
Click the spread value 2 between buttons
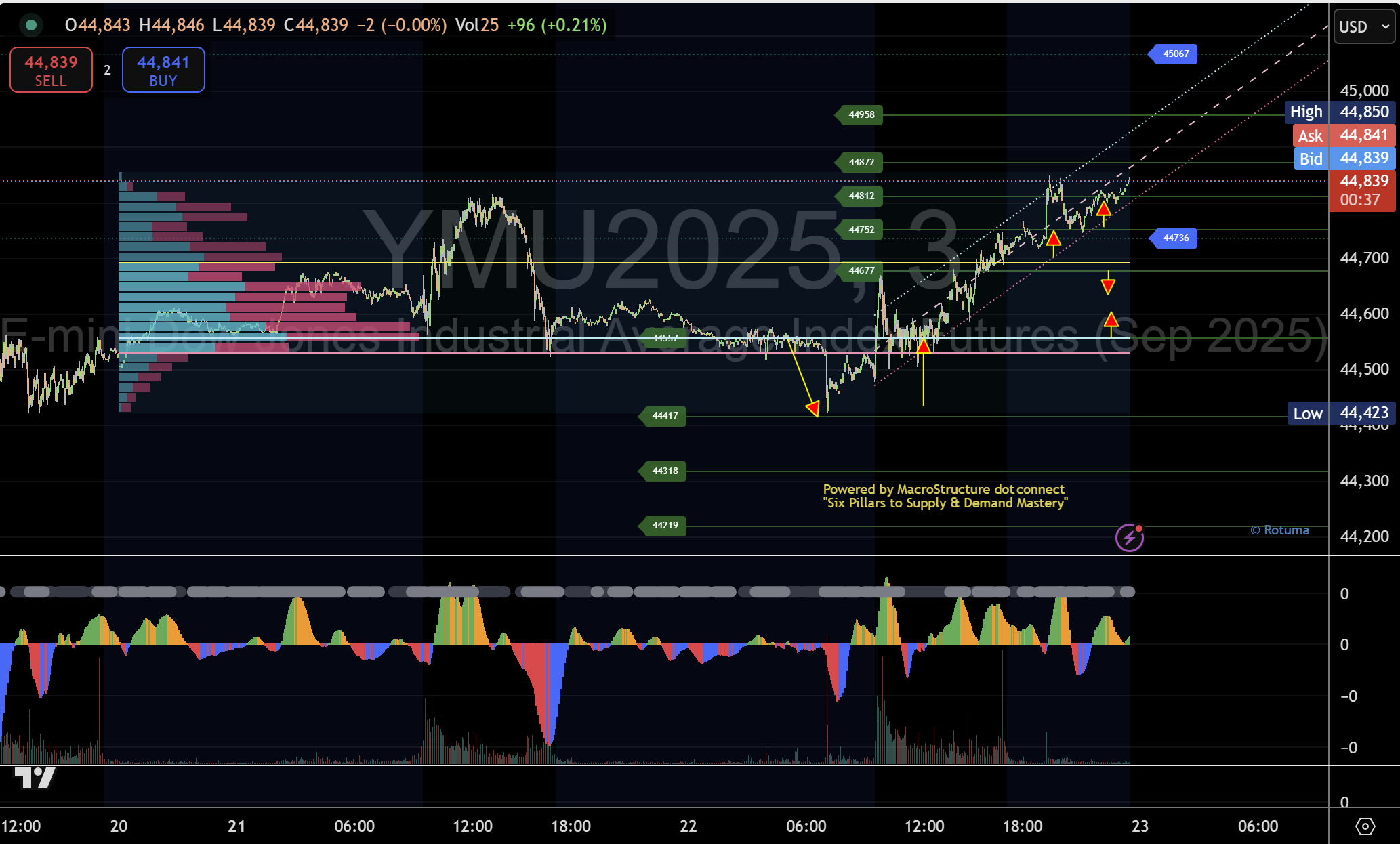(x=107, y=70)
